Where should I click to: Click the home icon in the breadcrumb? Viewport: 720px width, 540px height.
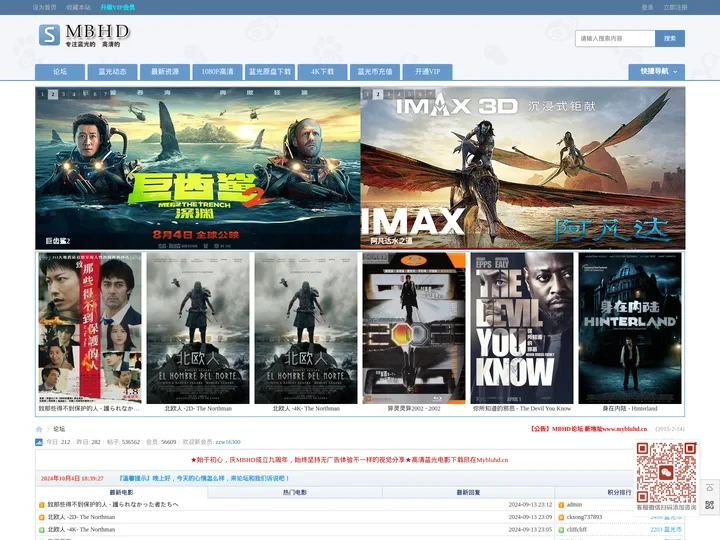[x=39, y=429]
